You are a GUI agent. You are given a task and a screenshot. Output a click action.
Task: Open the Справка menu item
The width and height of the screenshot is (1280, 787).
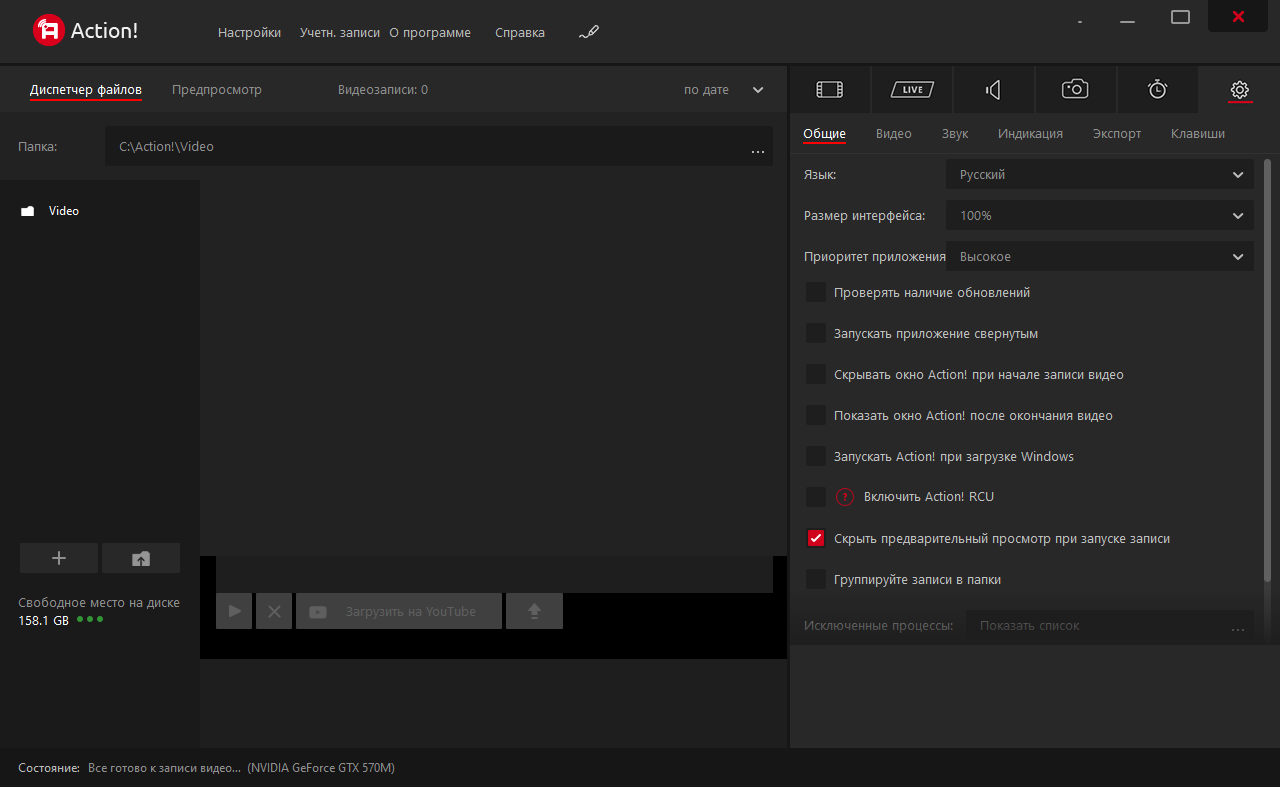coord(520,33)
